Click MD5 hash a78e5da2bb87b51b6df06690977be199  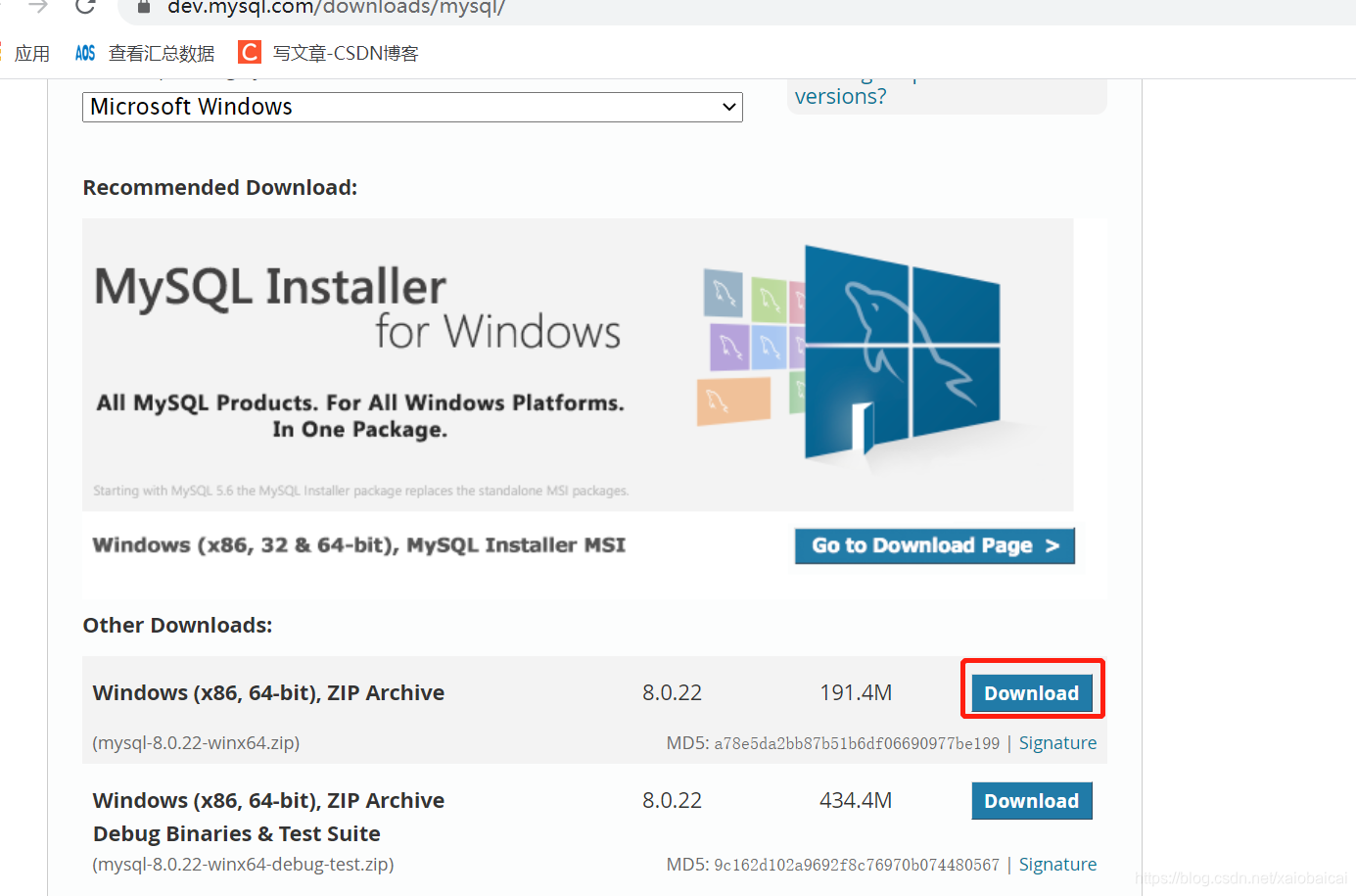coord(857,743)
